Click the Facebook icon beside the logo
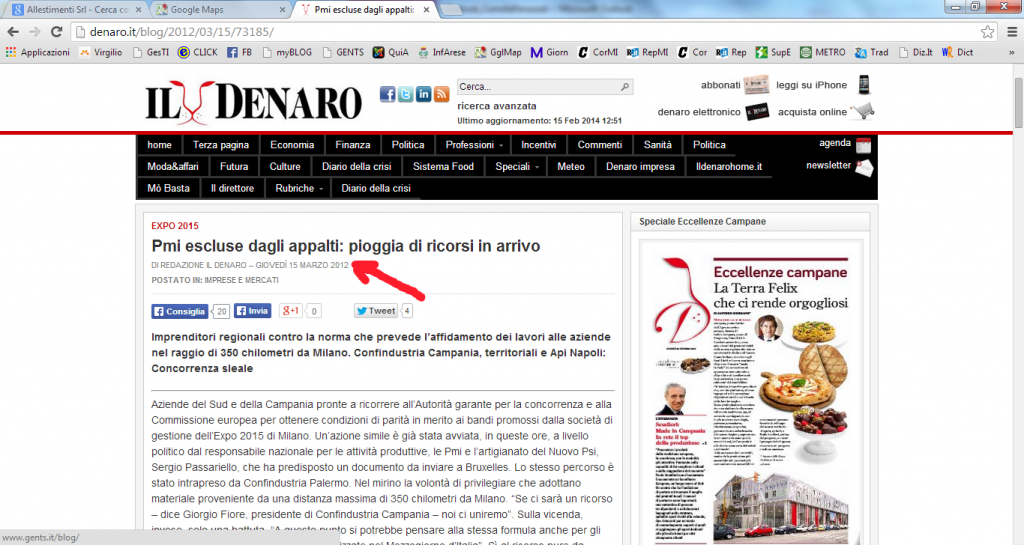 click(388, 94)
